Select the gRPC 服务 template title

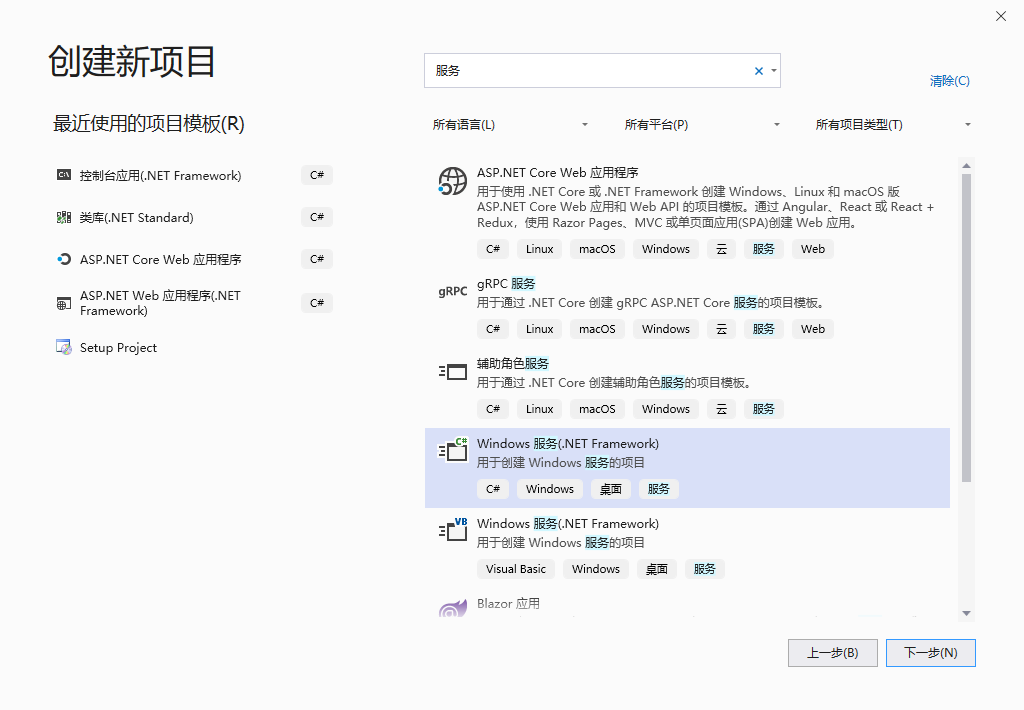(505, 283)
